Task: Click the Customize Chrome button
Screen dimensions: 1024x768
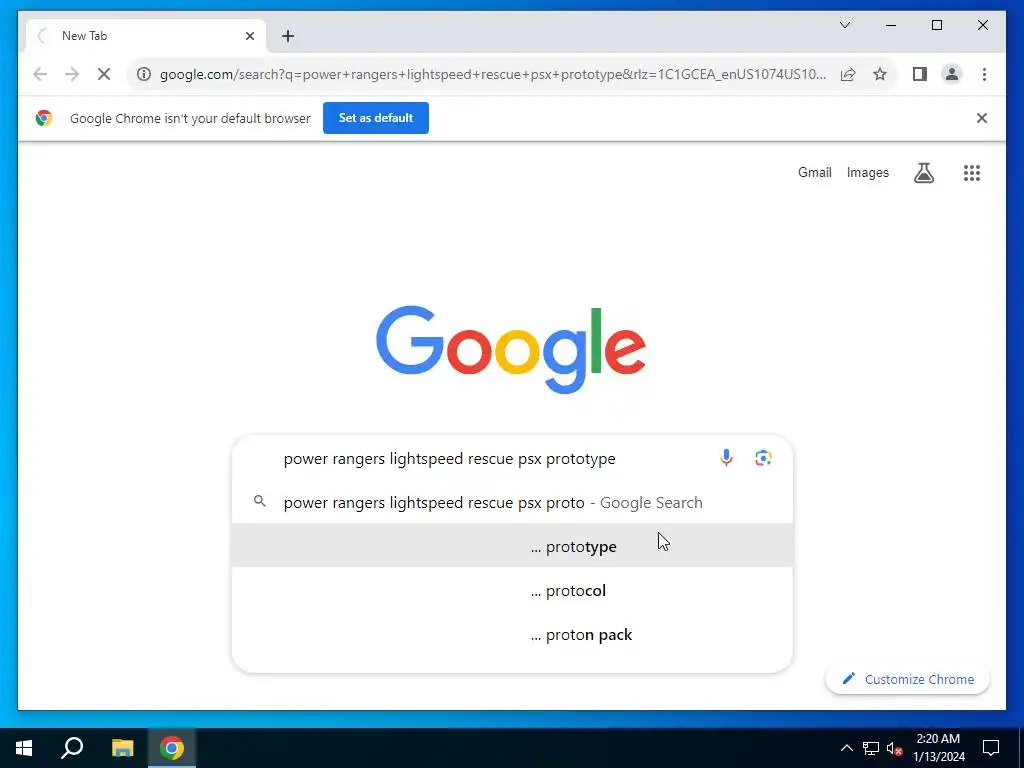Action: coord(907,679)
